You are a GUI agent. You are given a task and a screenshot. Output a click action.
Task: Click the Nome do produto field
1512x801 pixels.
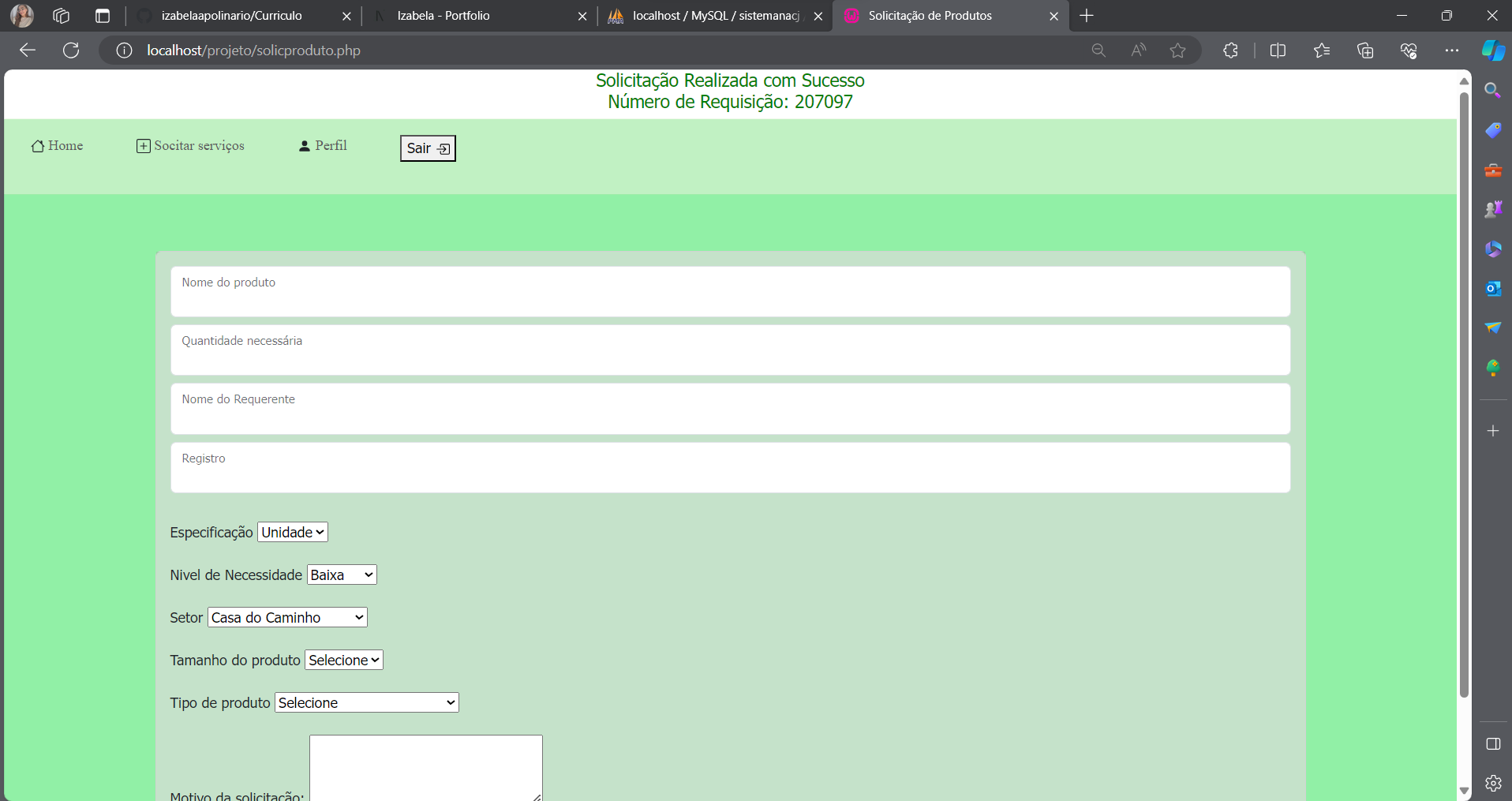coord(730,292)
